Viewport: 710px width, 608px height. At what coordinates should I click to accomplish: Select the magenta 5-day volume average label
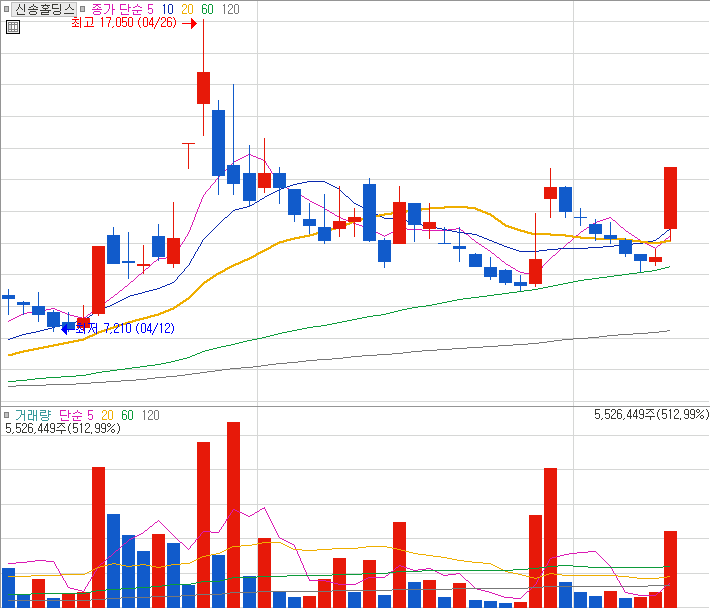[91, 415]
